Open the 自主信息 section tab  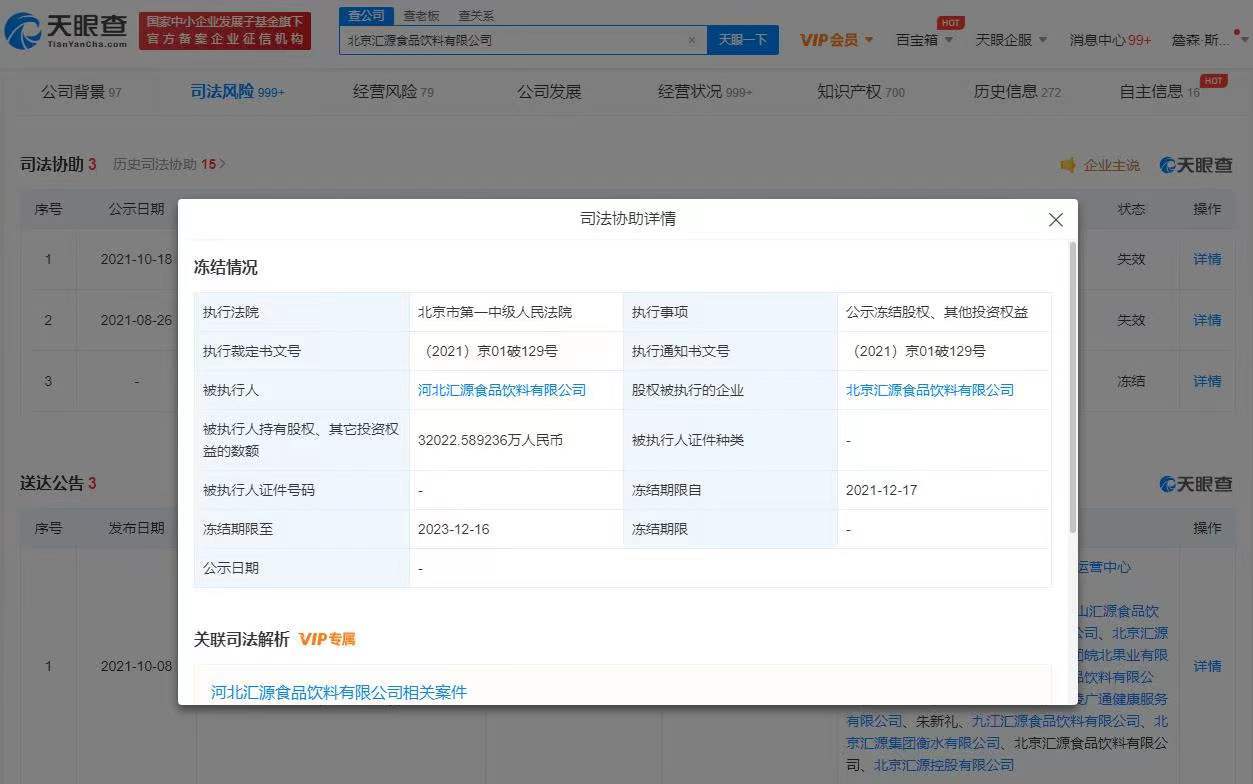pyautogui.click(x=1160, y=92)
